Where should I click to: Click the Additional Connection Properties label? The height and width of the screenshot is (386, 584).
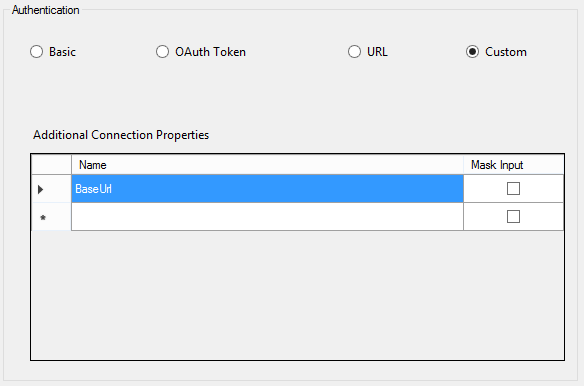pyautogui.click(x=121, y=135)
